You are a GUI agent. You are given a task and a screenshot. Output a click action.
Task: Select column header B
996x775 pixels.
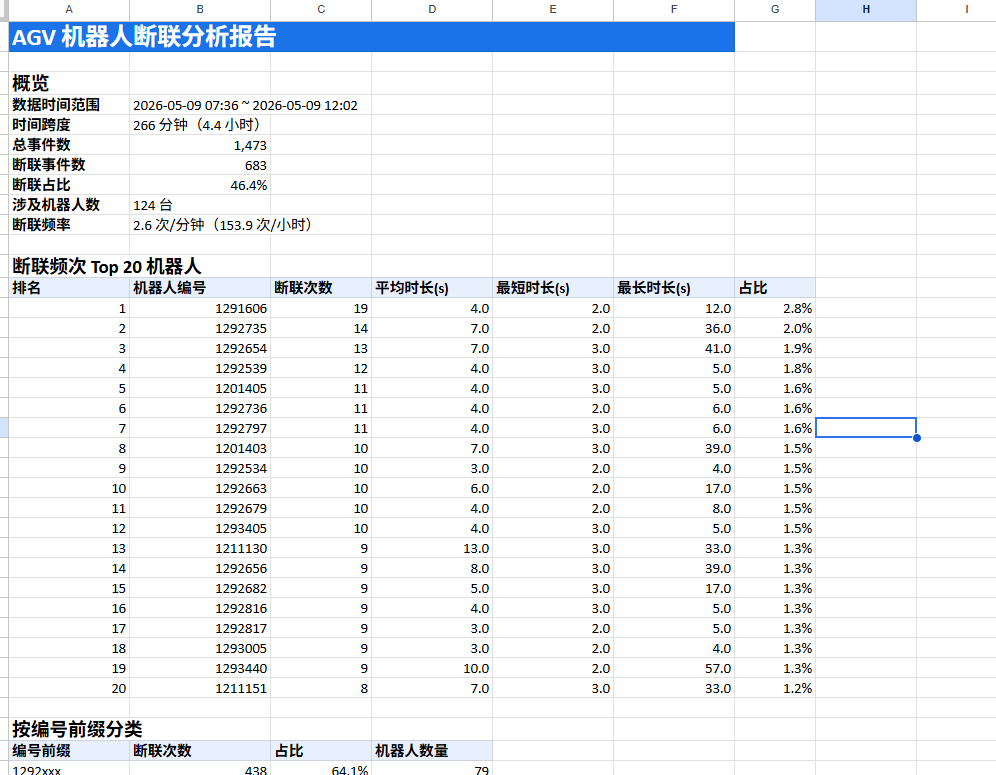click(199, 10)
